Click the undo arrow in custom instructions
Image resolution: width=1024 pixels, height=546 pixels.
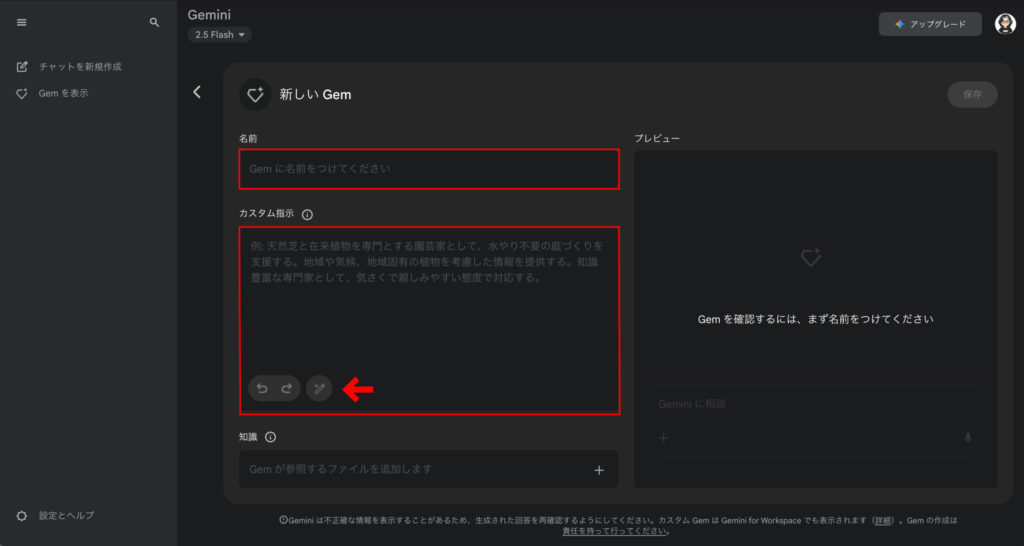tap(262, 389)
